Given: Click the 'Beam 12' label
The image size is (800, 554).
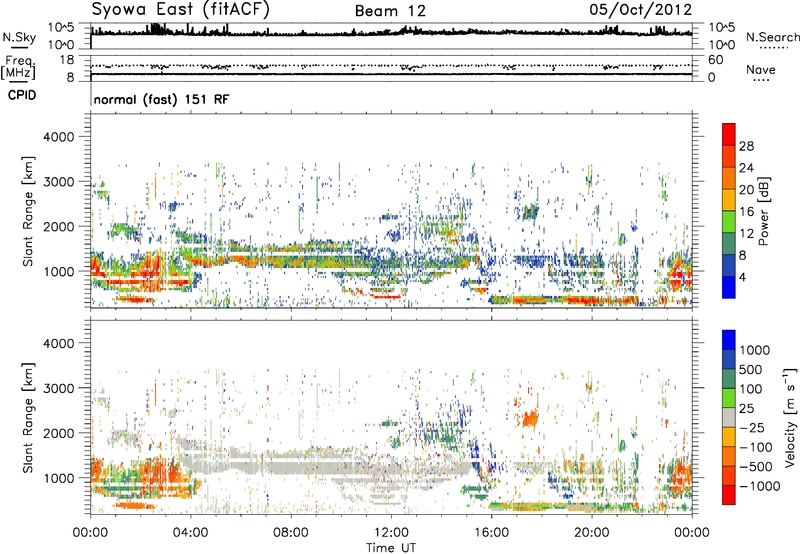Looking at the screenshot, I should click(390, 11).
